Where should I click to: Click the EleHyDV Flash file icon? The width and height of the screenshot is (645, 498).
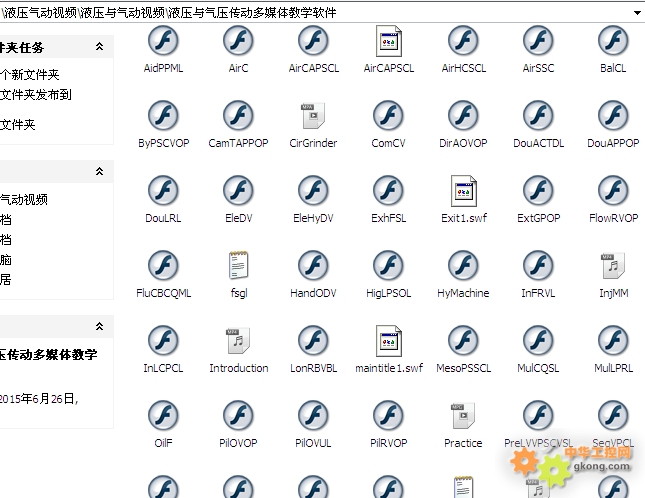313,190
